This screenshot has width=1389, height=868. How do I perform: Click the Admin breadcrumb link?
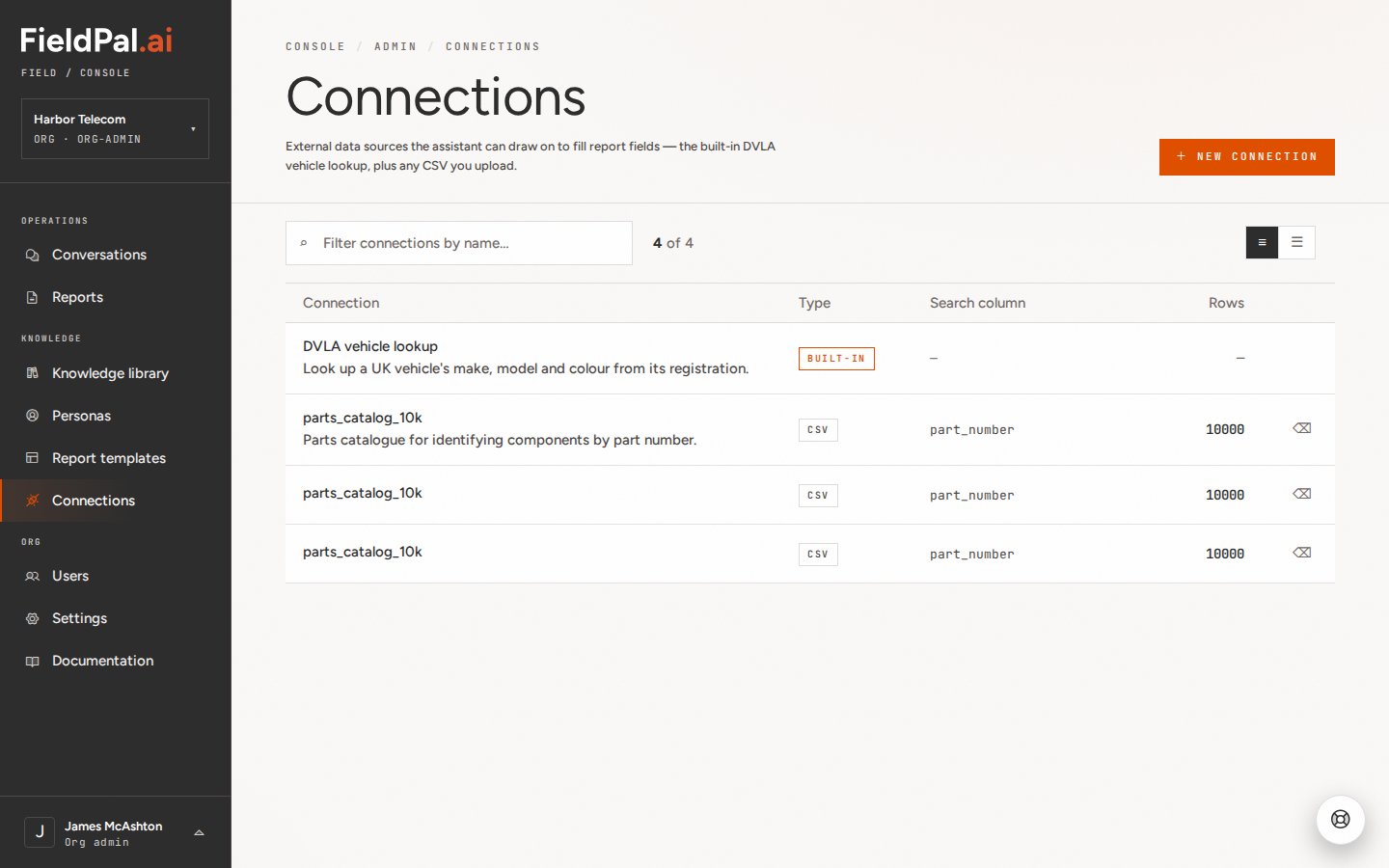(395, 46)
